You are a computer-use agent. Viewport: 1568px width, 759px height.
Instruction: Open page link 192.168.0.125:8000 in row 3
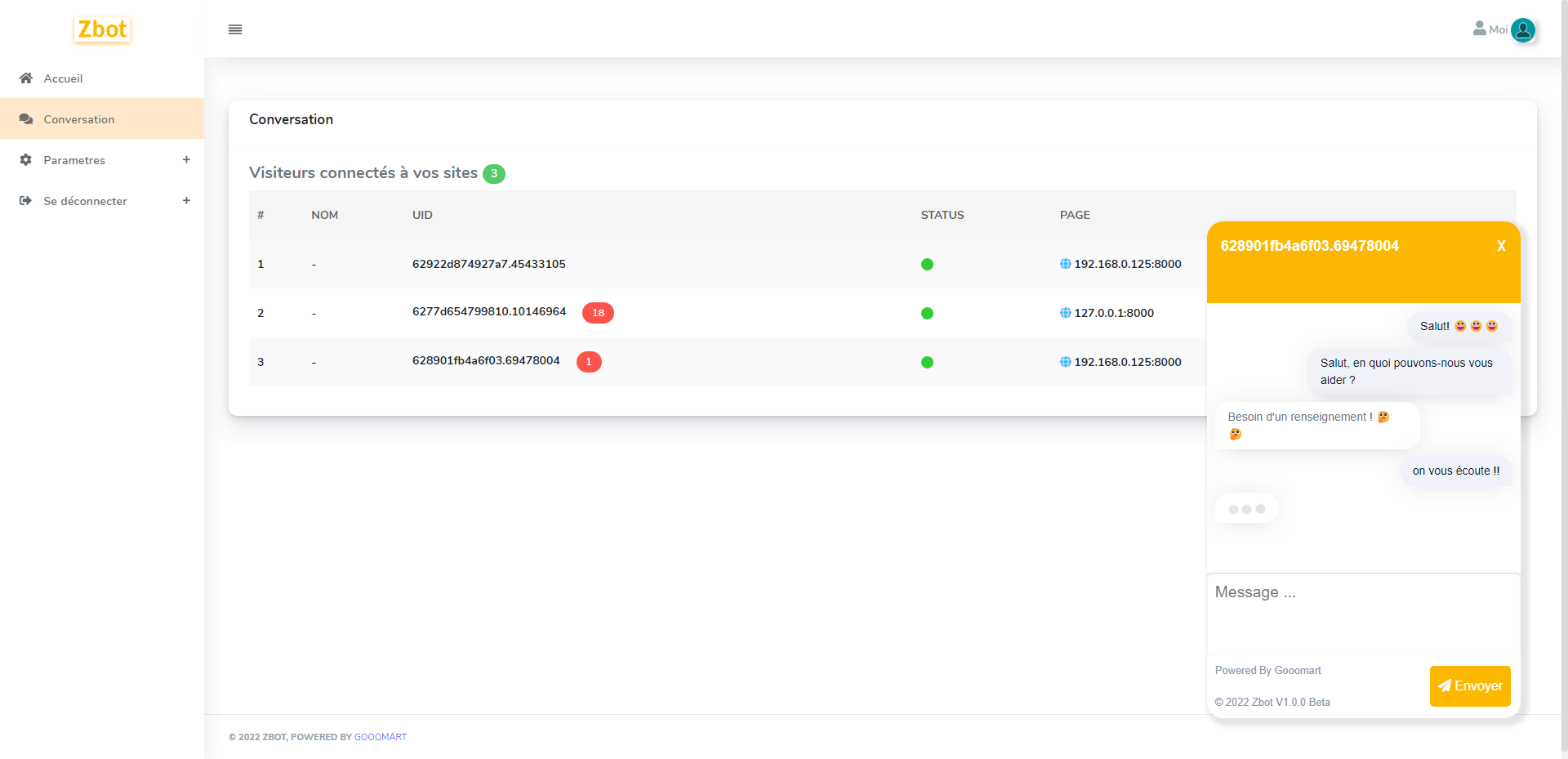pyautogui.click(x=1127, y=362)
